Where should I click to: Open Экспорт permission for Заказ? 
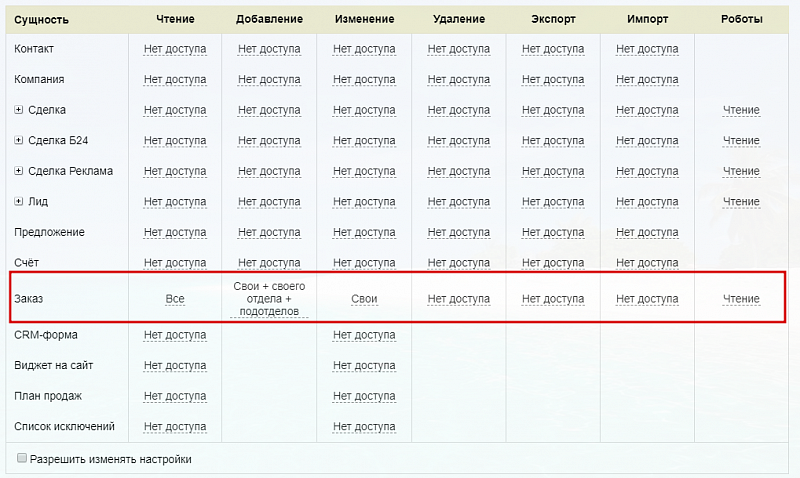coord(553,299)
